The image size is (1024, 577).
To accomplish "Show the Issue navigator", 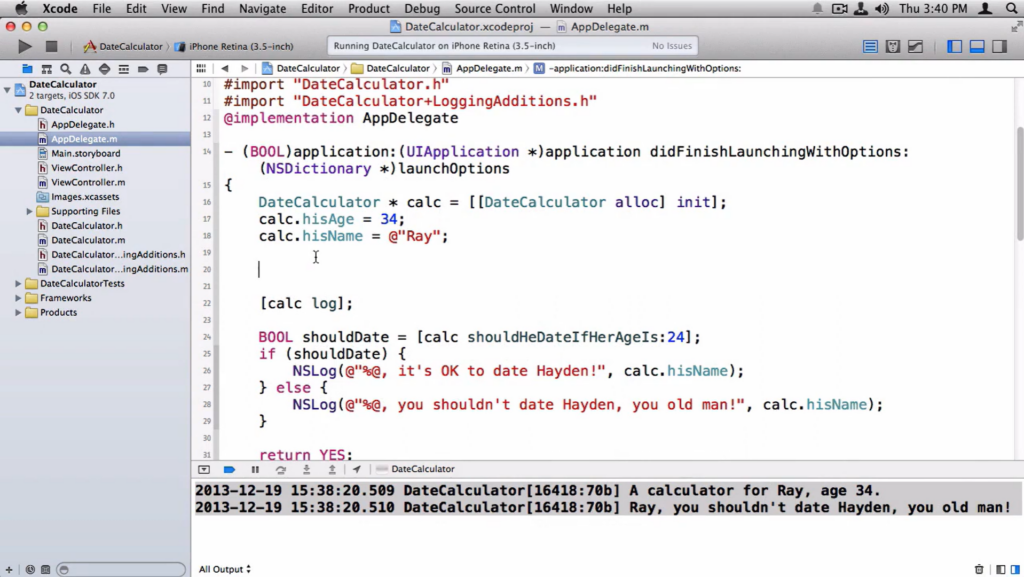I will (x=85, y=68).
